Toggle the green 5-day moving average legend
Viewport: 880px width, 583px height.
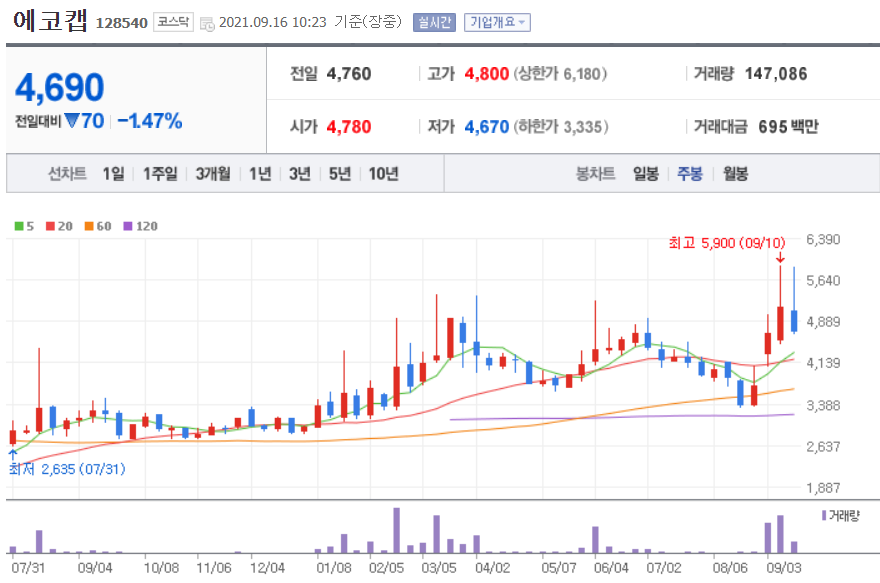point(18,226)
